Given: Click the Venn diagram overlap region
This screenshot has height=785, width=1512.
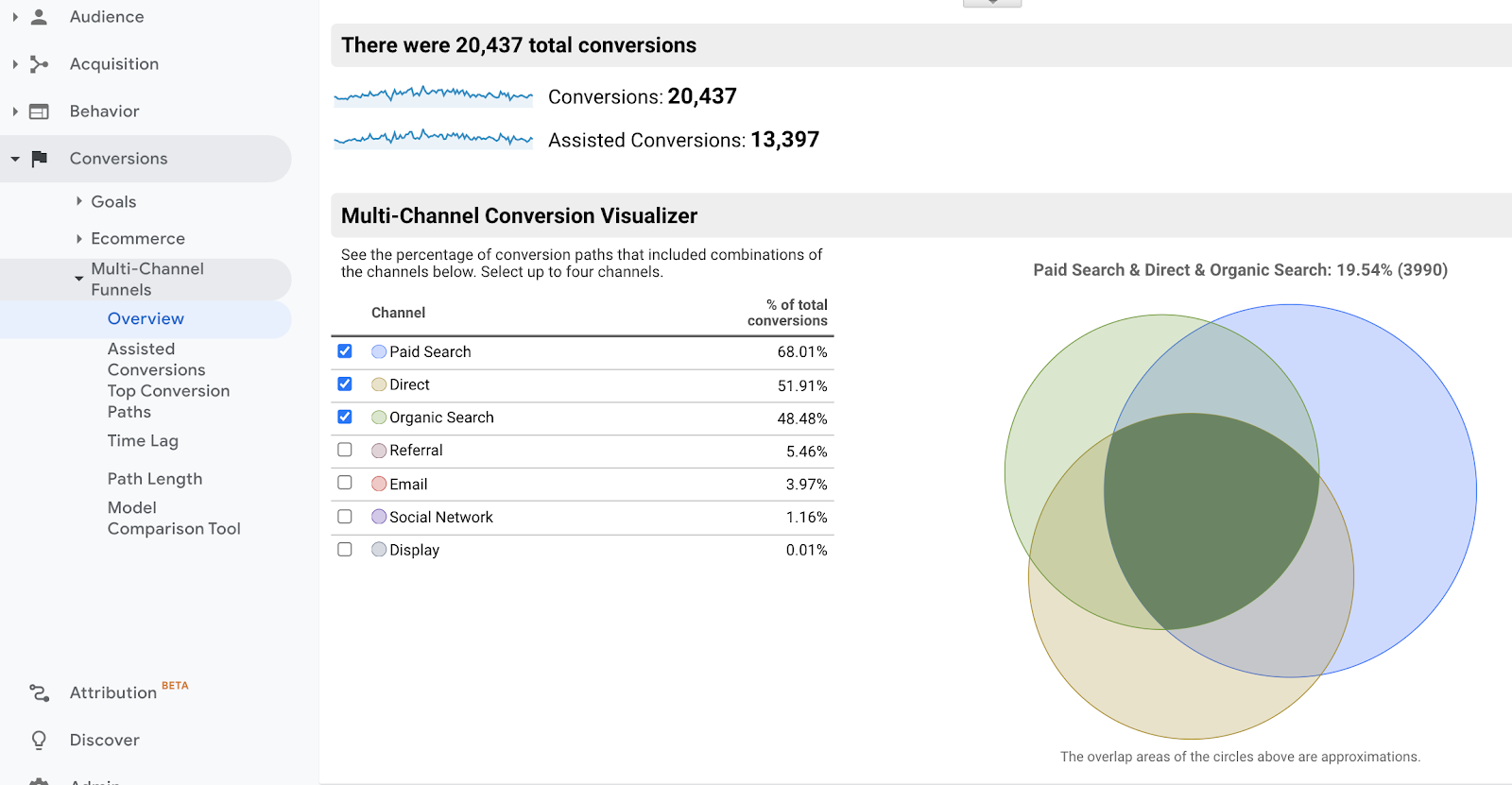Looking at the screenshot, I should point(1210,520).
